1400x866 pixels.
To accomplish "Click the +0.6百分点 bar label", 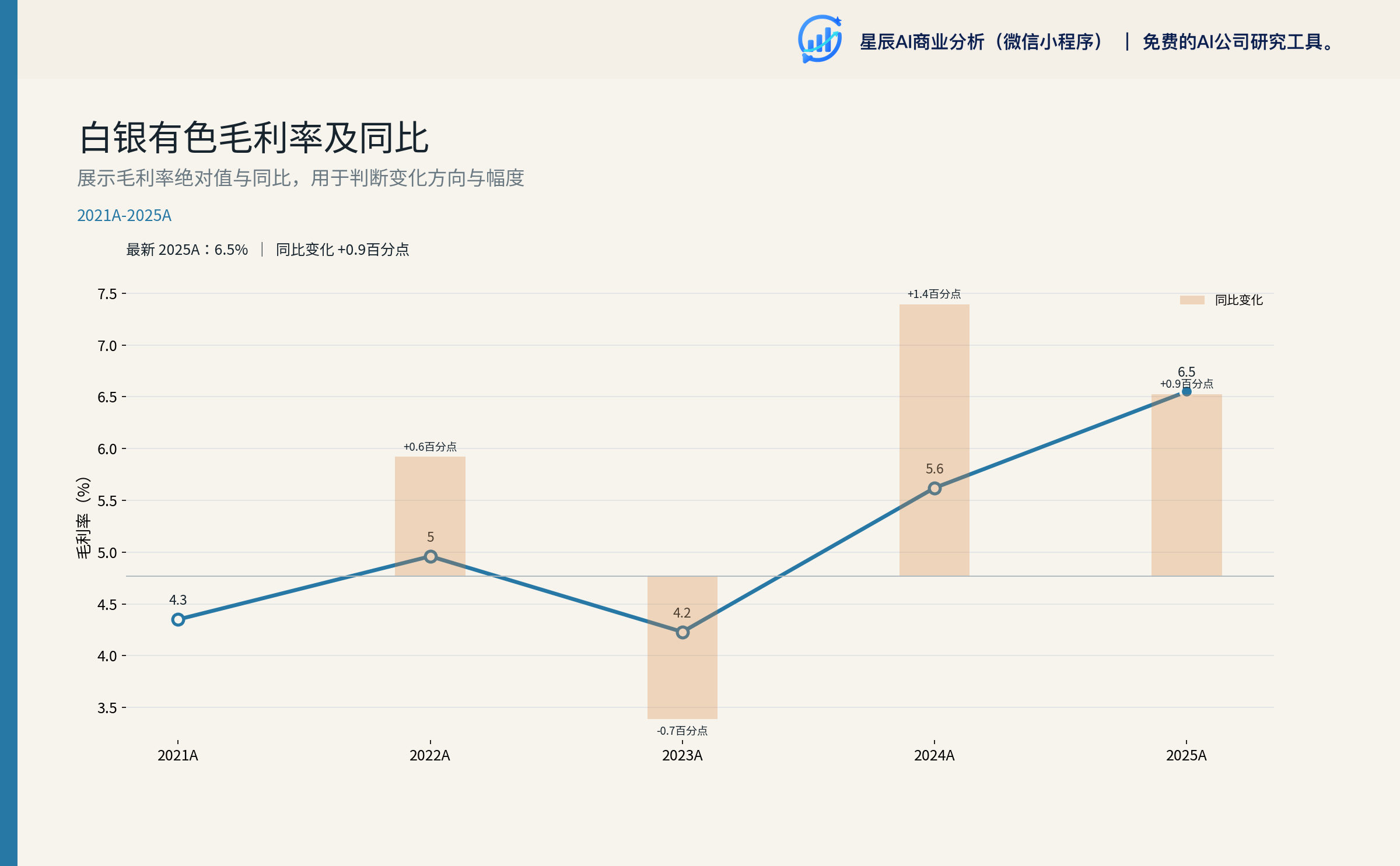I will [430, 447].
